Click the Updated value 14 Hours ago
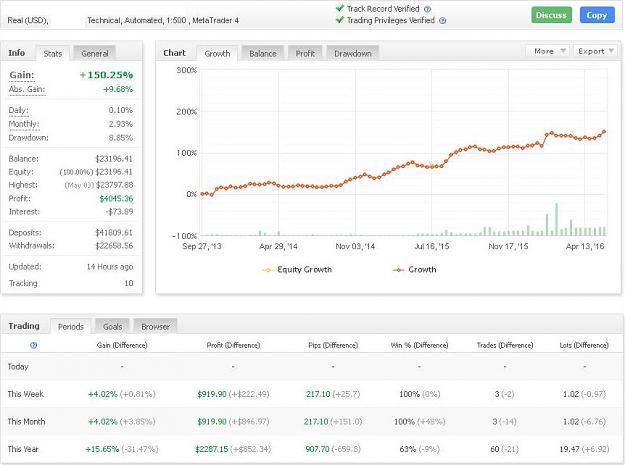625x465 pixels. [x=110, y=267]
